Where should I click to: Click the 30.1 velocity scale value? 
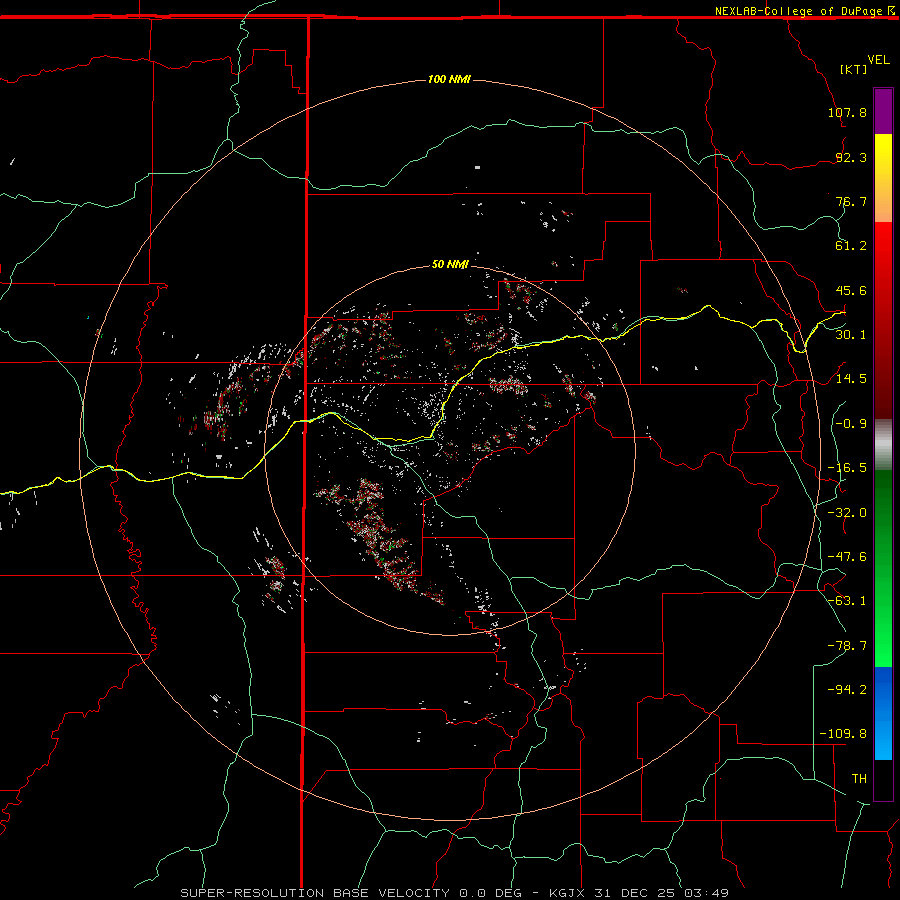[x=851, y=335]
